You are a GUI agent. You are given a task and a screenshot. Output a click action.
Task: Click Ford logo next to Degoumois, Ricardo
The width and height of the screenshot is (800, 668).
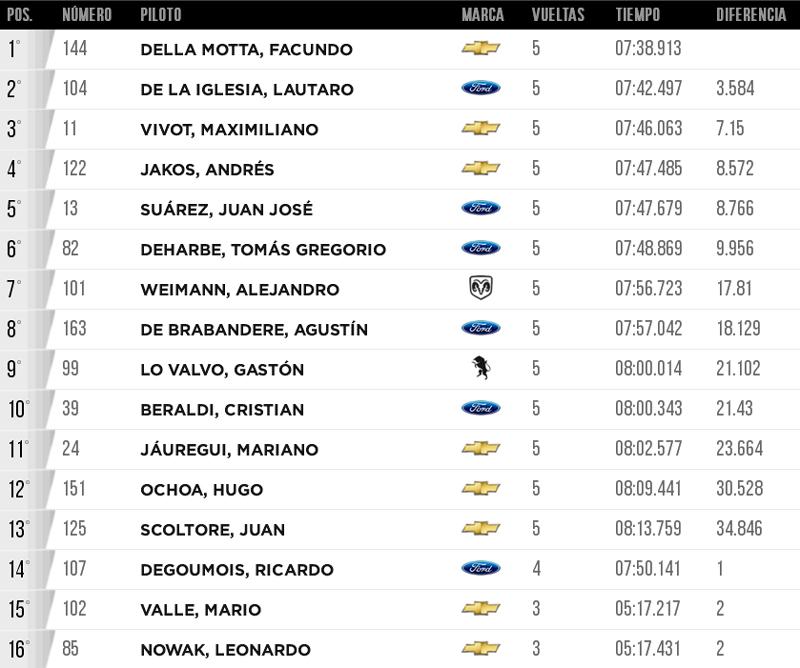pyautogui.click(x=481, y=568)
